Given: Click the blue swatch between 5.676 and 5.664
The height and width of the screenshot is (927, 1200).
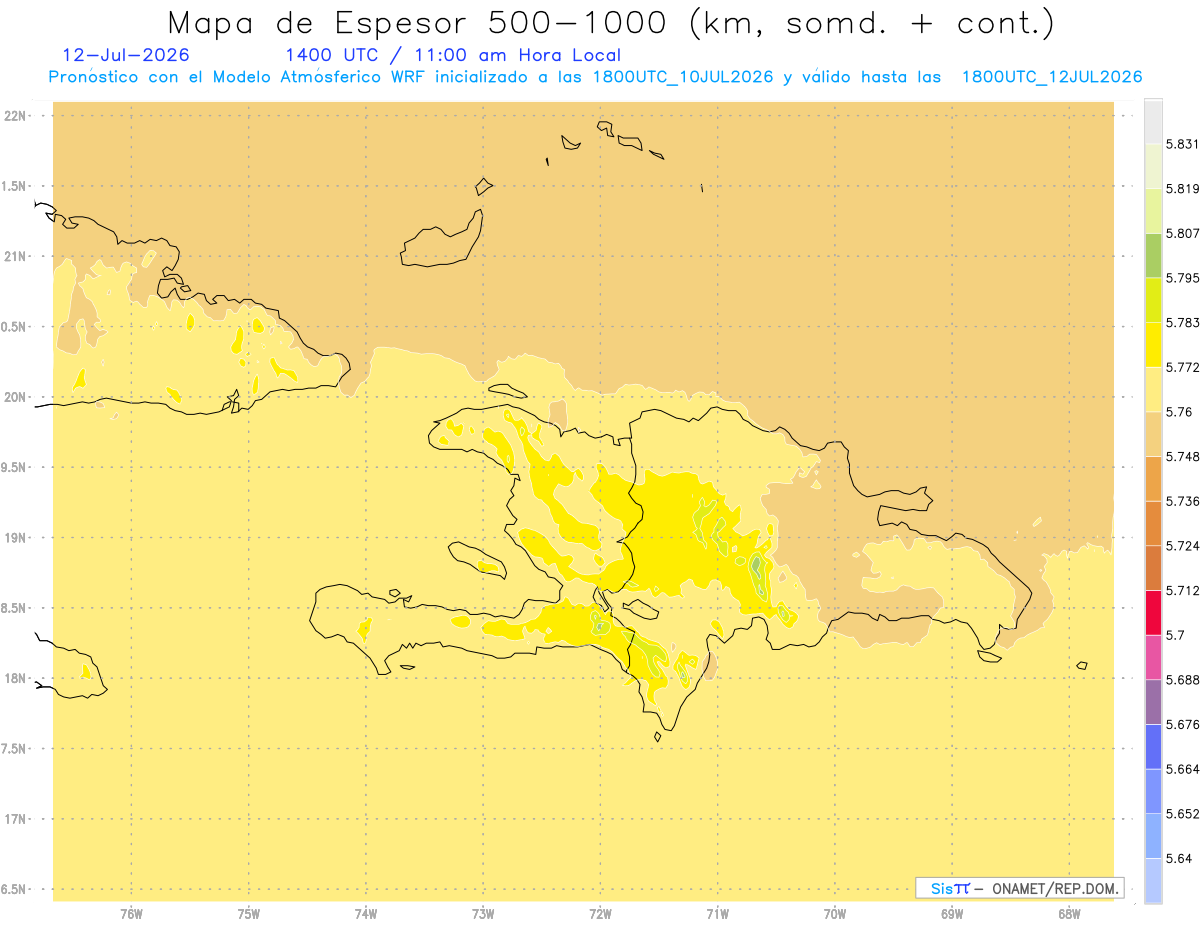Looking at the screenshot, I should click(1153, 747).
